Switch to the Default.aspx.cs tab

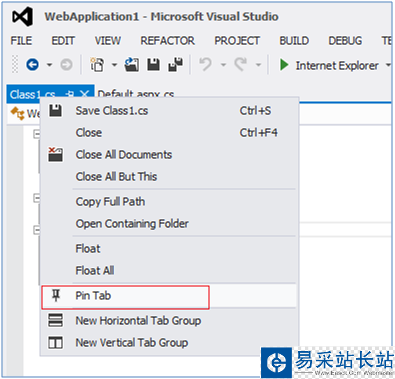[x=136, y=94]
